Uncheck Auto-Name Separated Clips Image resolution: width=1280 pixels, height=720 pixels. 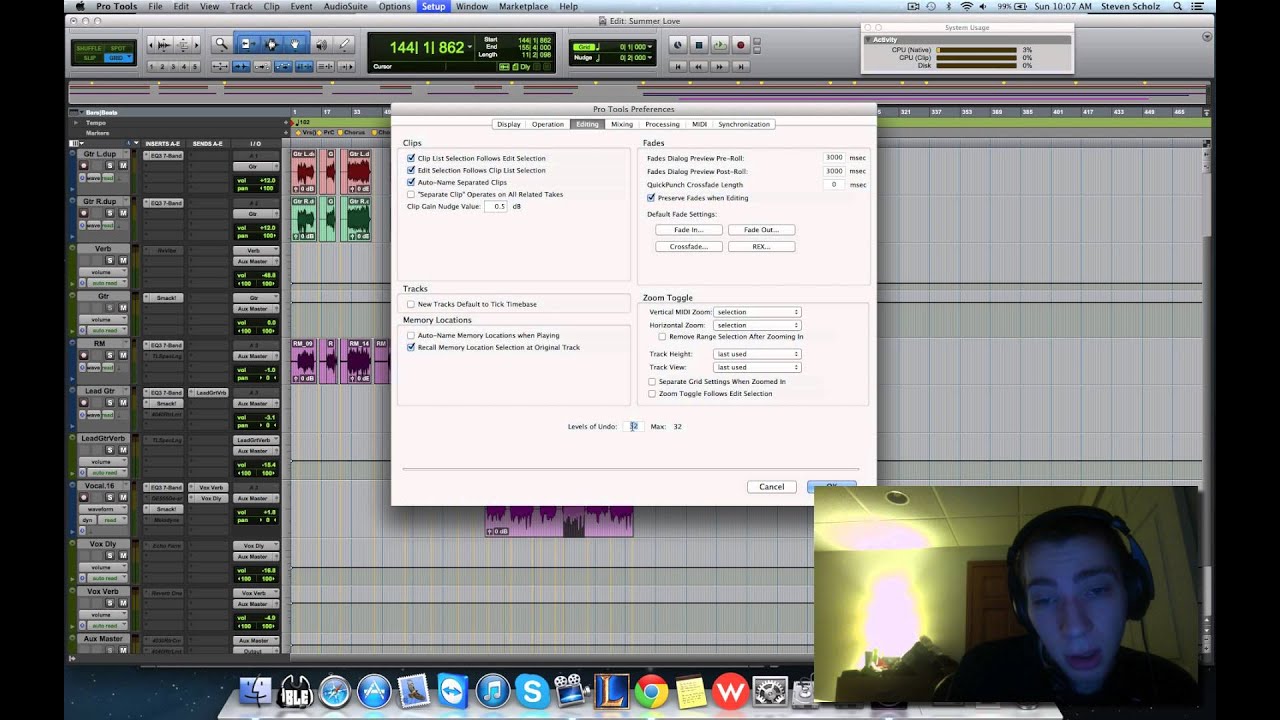coord(411,182)
